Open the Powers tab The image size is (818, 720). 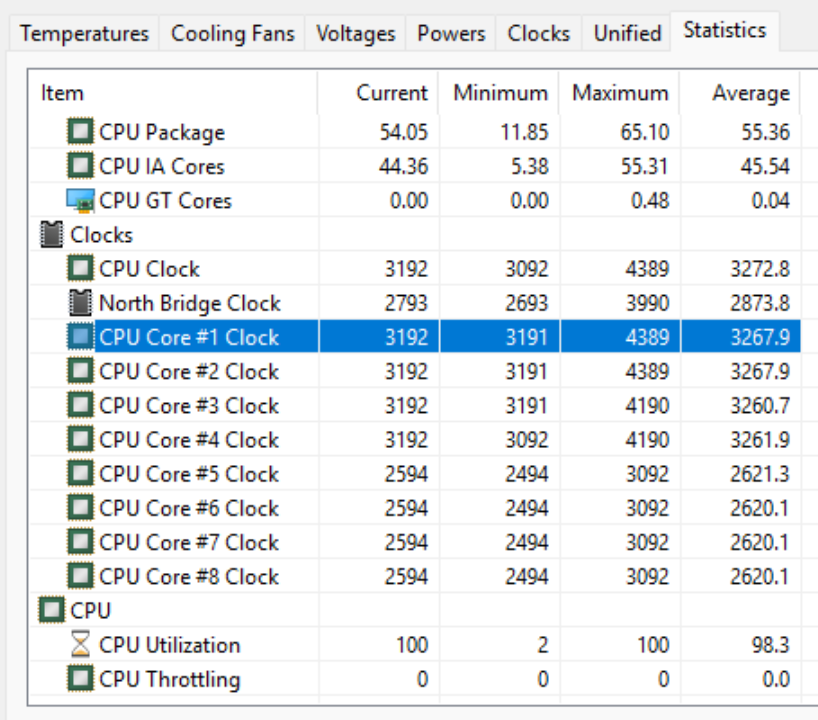pyautogui.click(x=451, y=33)
